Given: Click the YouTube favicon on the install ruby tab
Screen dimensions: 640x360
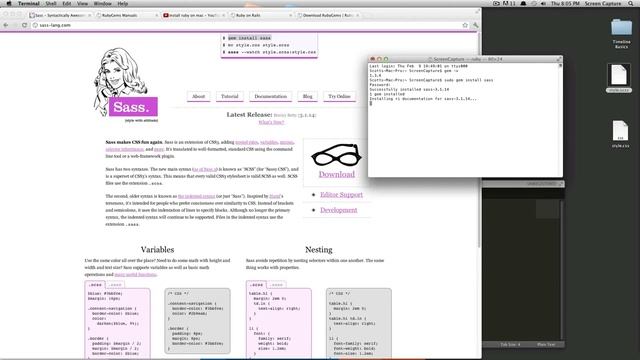Looking at the screenshot, I should (166, 16).
